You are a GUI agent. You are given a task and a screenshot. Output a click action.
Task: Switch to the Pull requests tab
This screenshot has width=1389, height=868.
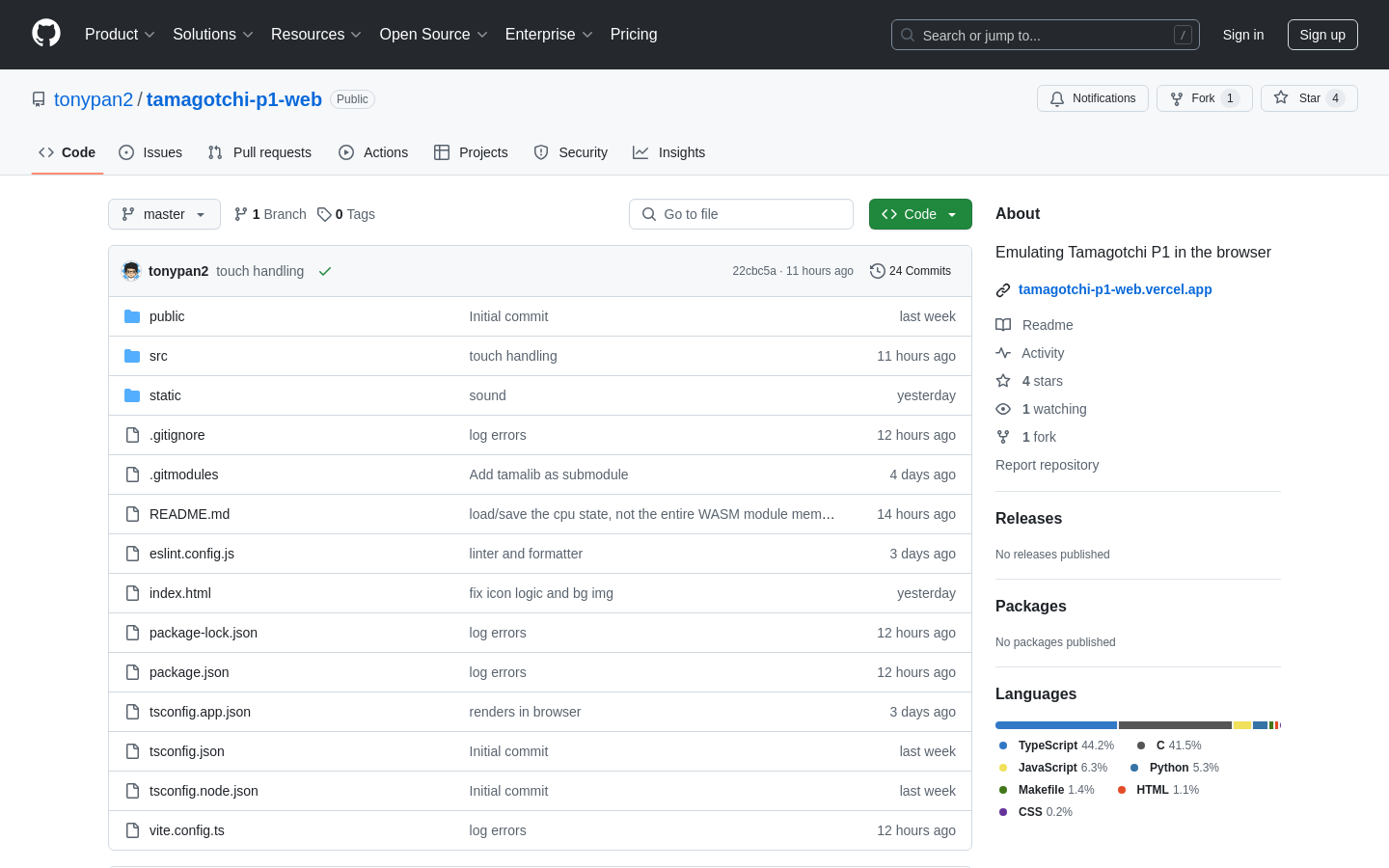pyautogui.click(x=259, y=152)
